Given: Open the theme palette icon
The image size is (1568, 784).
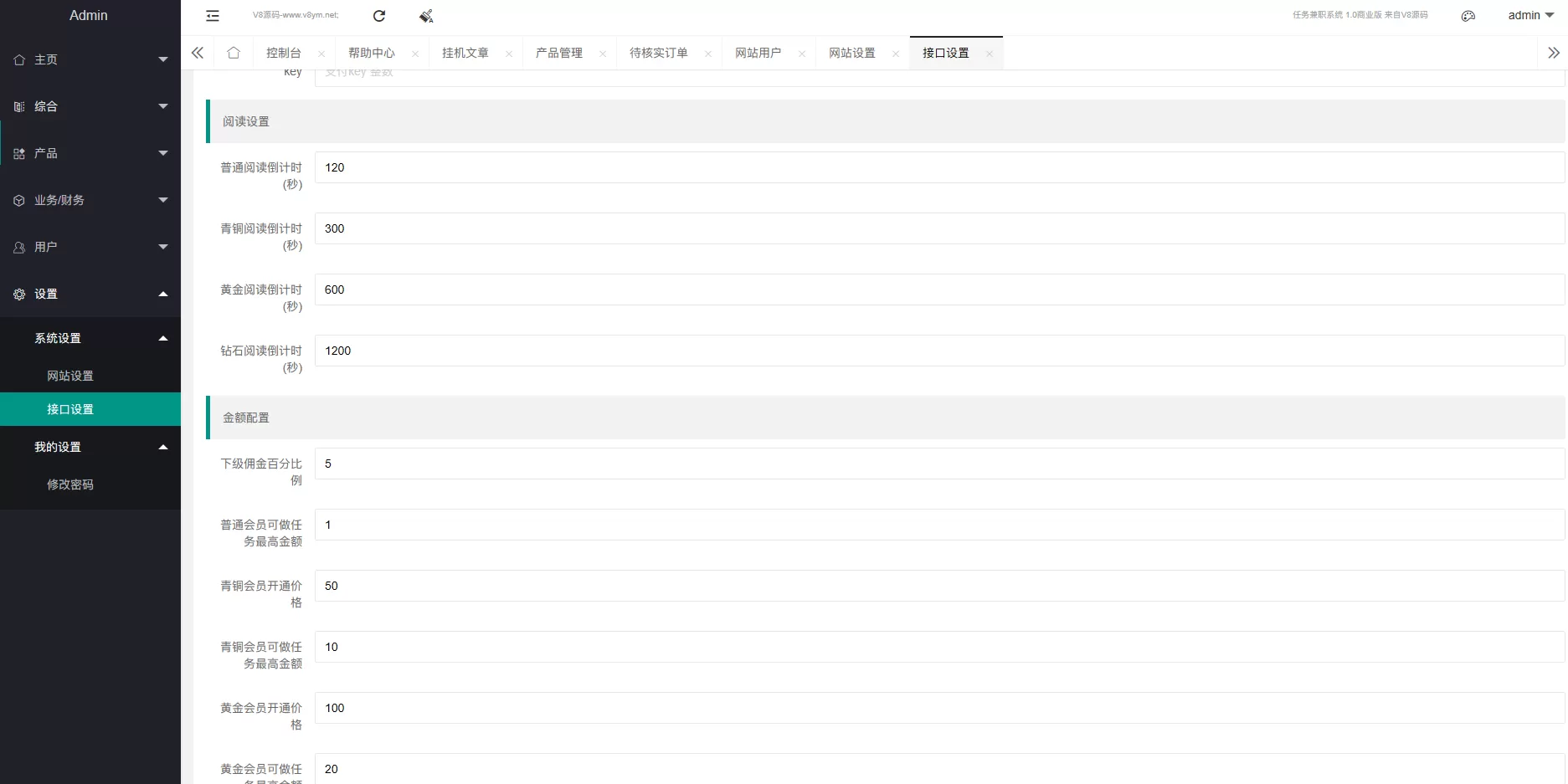Looking at the screenshot, I should tap(1468, 16).
